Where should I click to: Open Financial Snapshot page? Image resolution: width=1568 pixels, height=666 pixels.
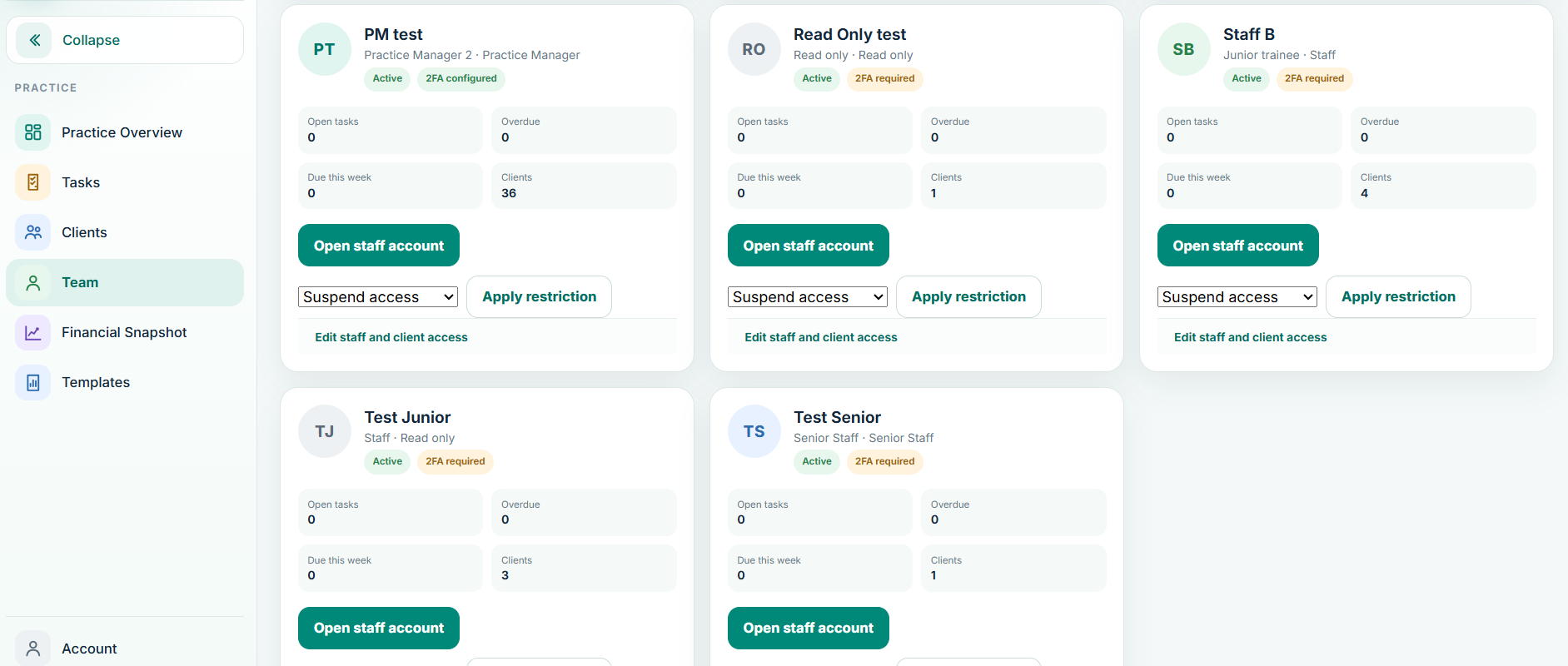click(x=125, y=332)
